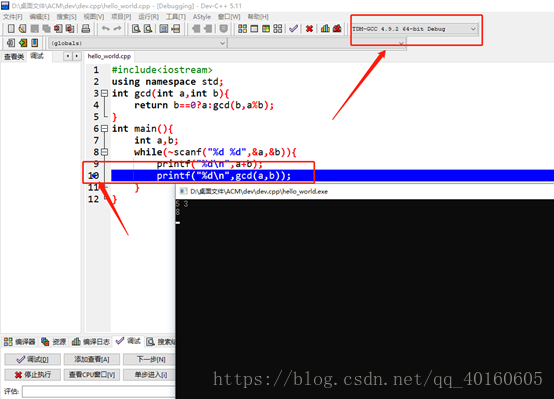554x399 pixels.
Task: Click the Save All toolbar icon
Action: click(46, 29)
